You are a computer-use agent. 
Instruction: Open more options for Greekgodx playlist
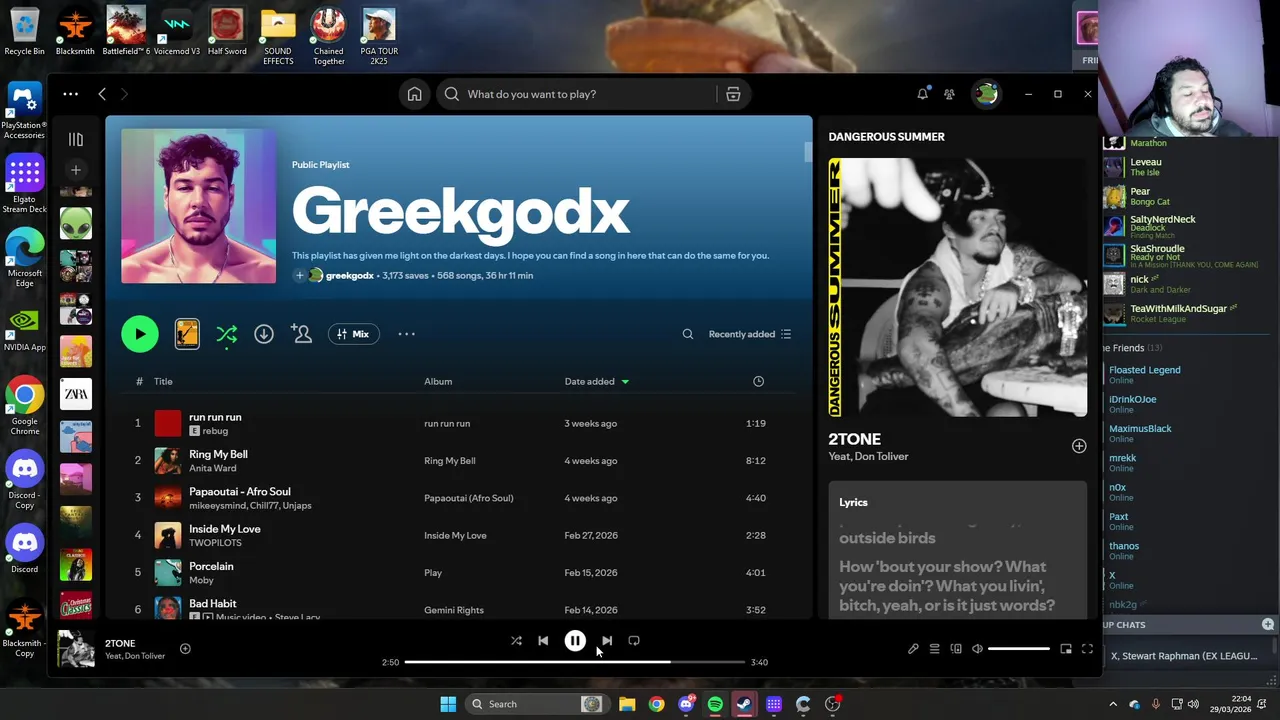click(x=406, y=334)
